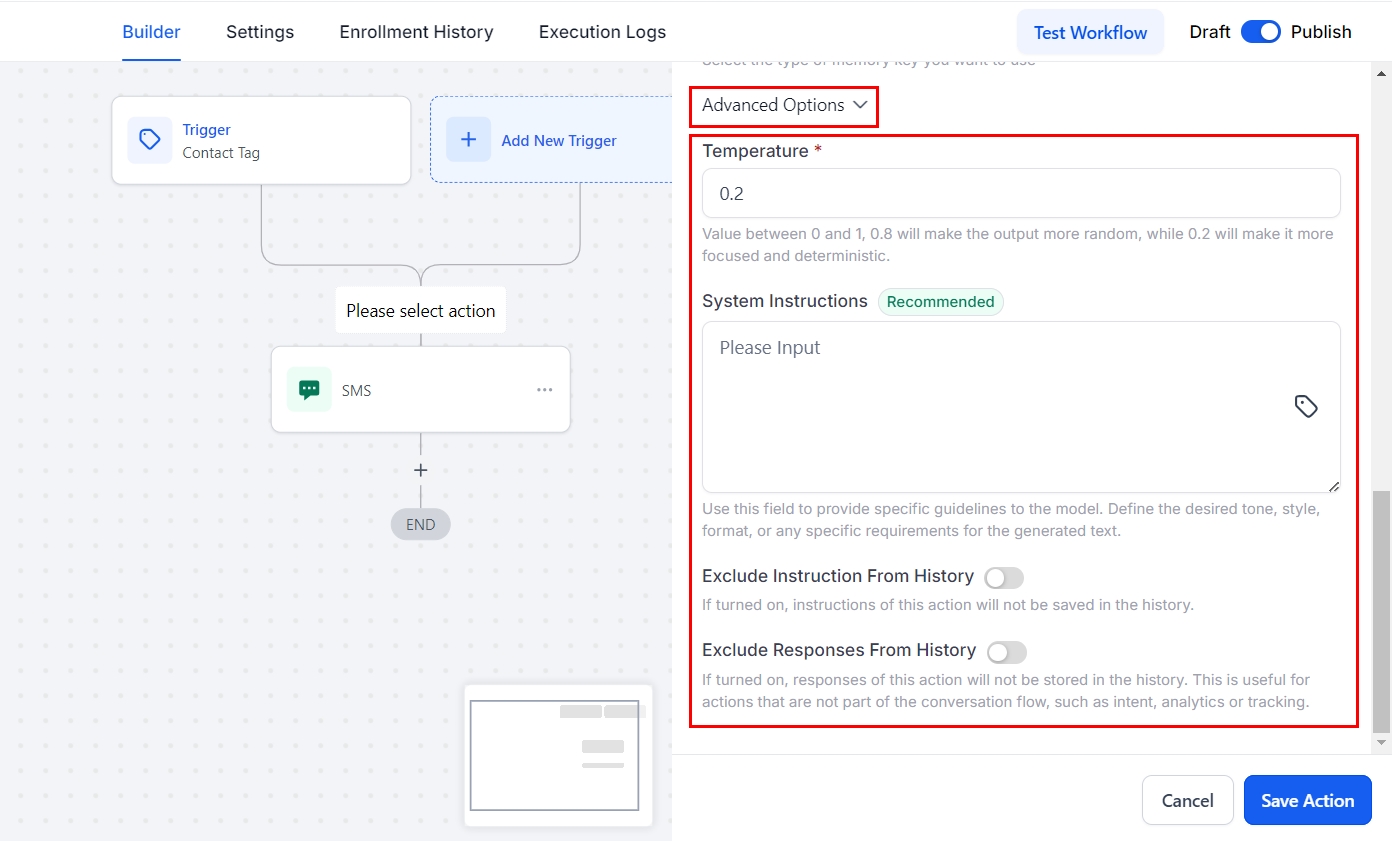Enable Exclude Instruction From History
The height and width of the screenshot is (841, 1392).
(1004, 578)
